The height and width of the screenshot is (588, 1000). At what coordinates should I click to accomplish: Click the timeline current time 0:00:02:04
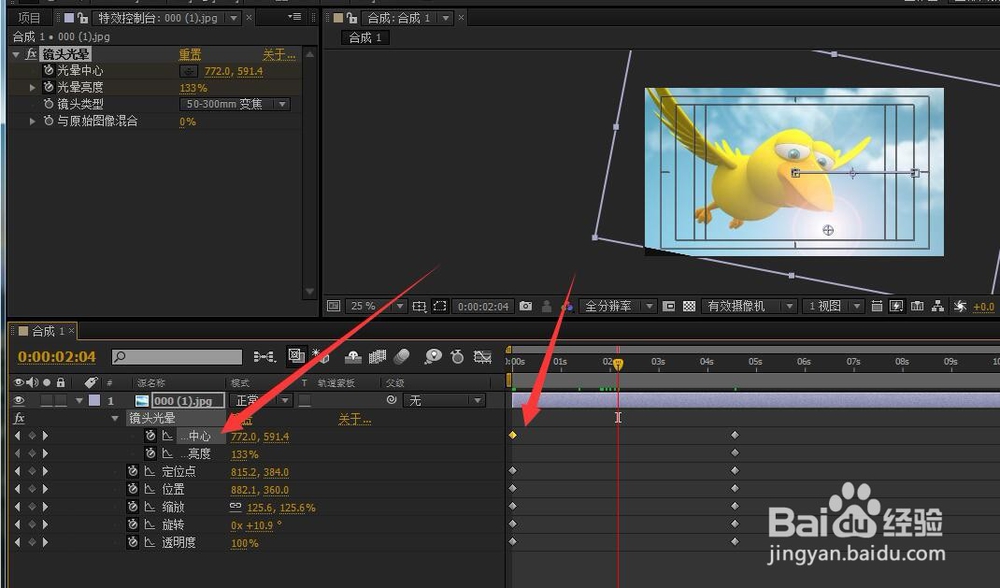[x=57, y=357]
